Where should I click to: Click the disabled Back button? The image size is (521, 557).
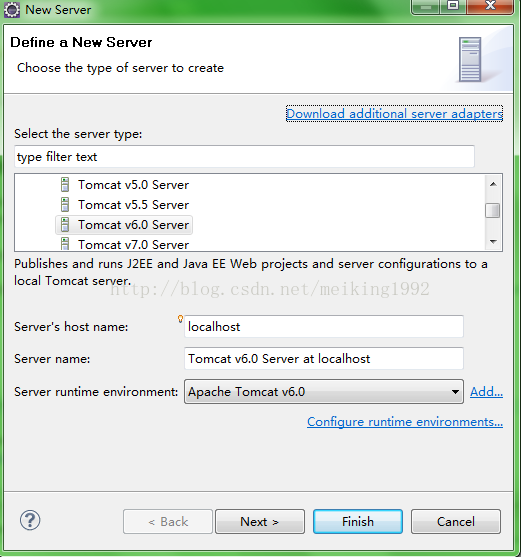(x=168, y=521)
